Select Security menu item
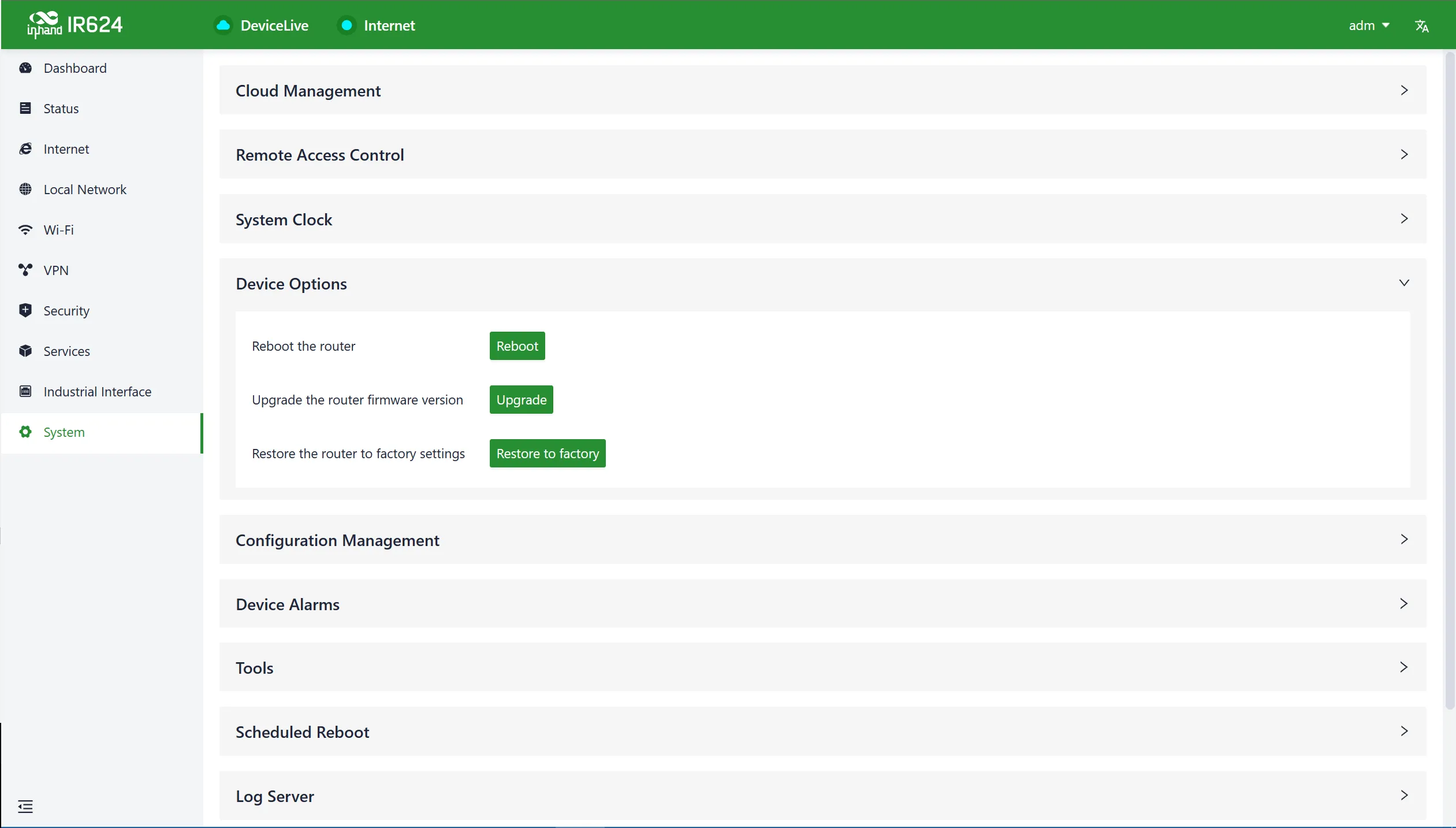The height and width of the screenshot is (828, 1456). 102,311
